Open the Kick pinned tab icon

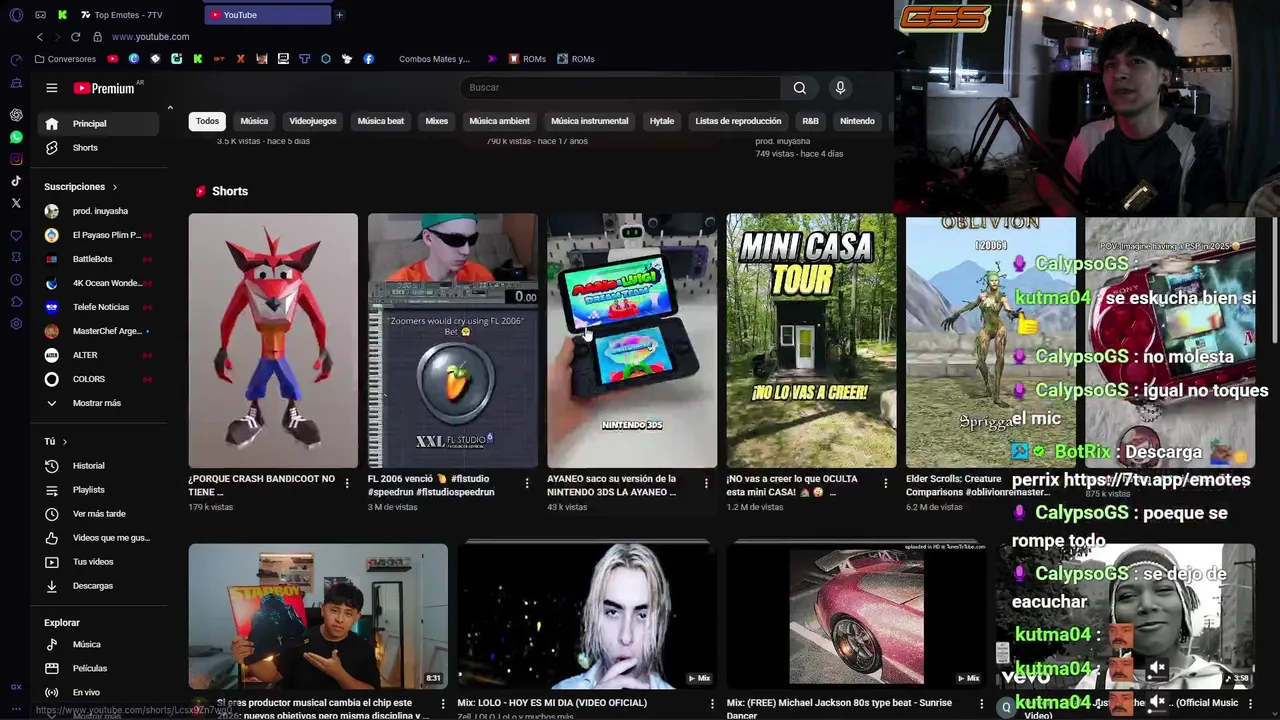tap(62, 15)
